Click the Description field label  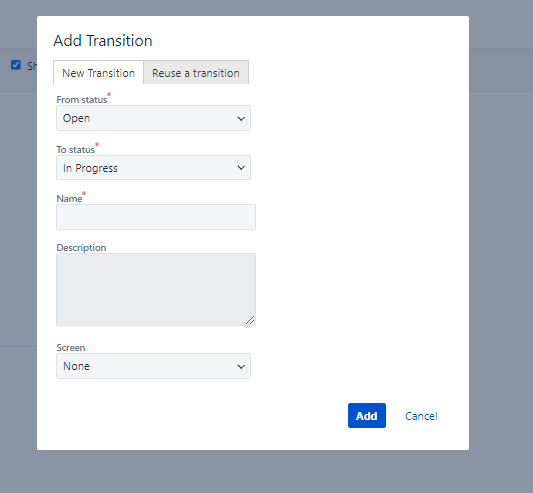coord(81,248)
